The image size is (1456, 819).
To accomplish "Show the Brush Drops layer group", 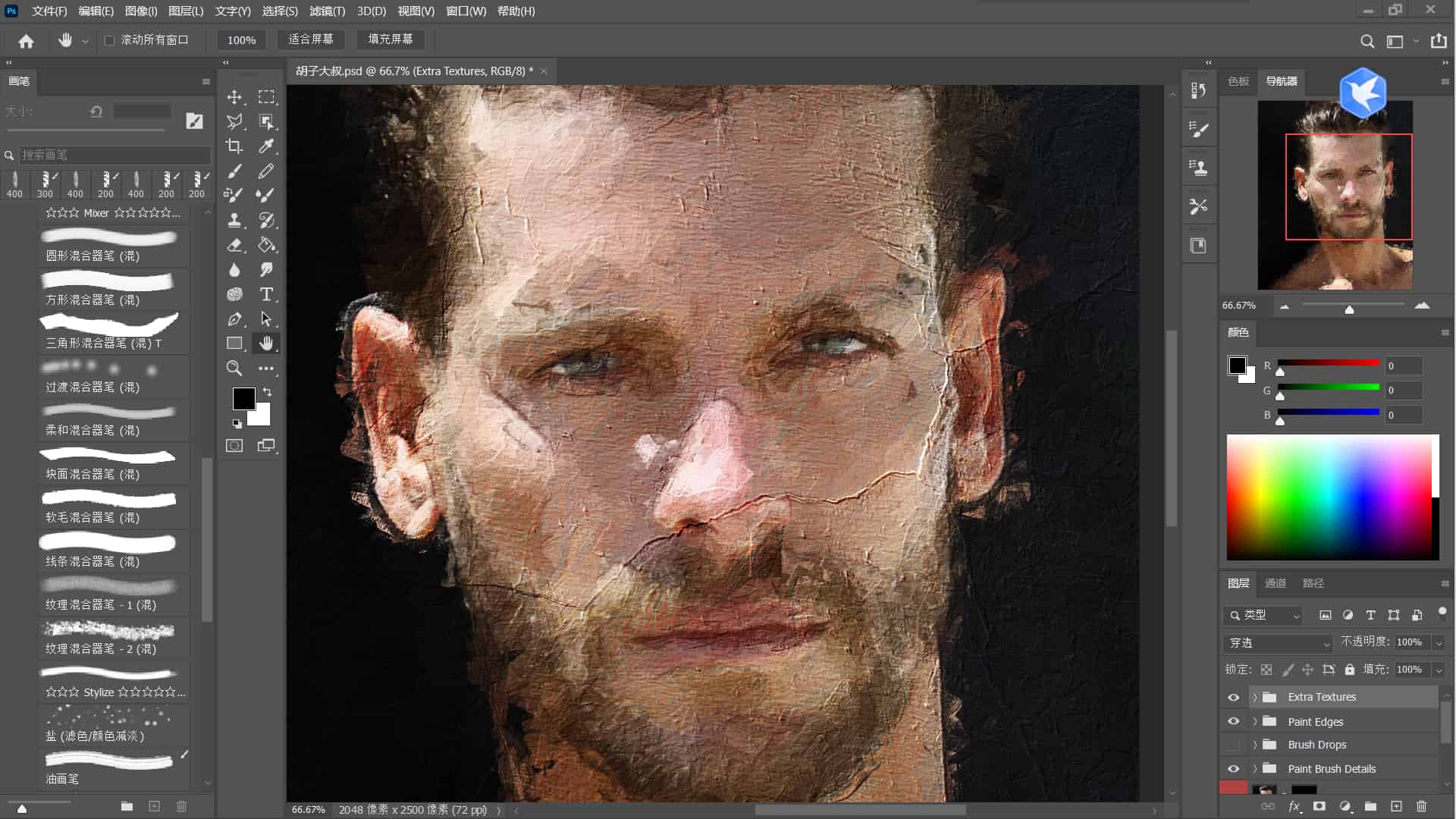I will (x=1234, y=745).
